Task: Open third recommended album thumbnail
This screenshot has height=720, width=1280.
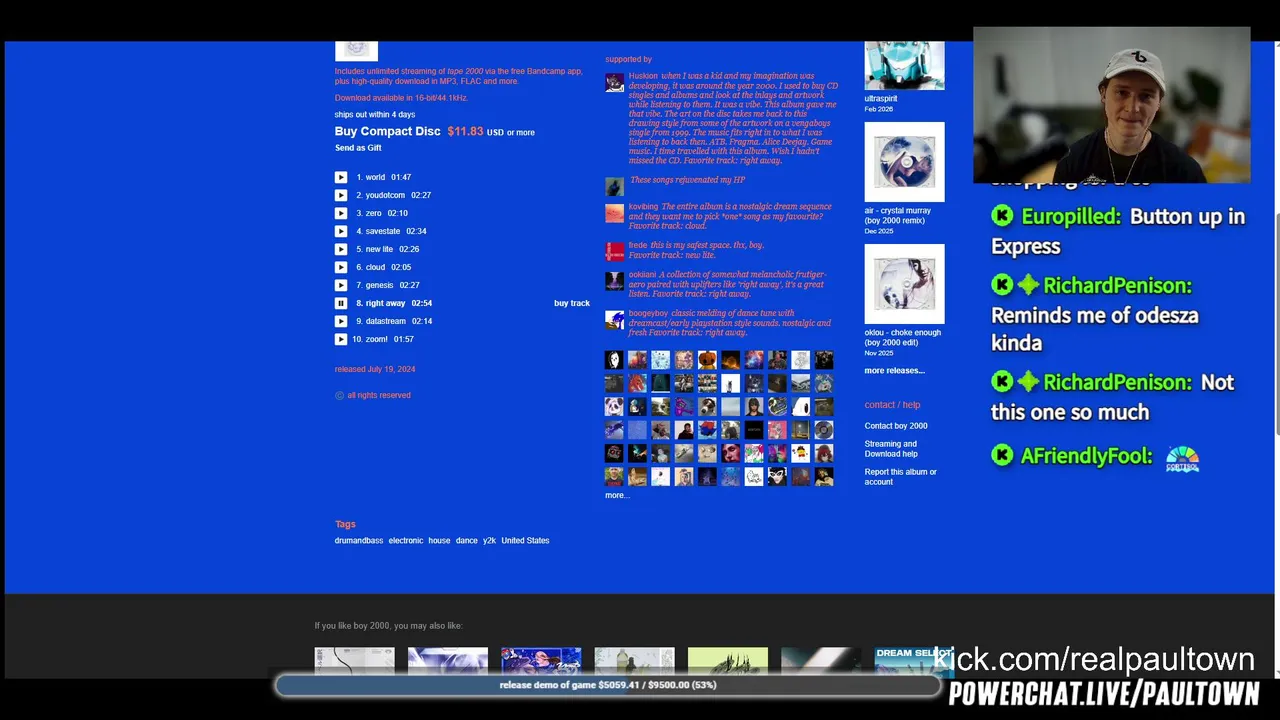Action: tap(541, 662)
